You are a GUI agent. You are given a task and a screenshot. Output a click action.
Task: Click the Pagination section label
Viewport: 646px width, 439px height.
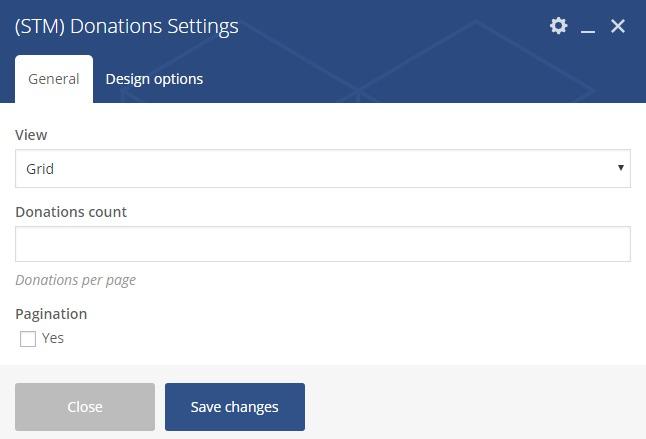(51, 314)
